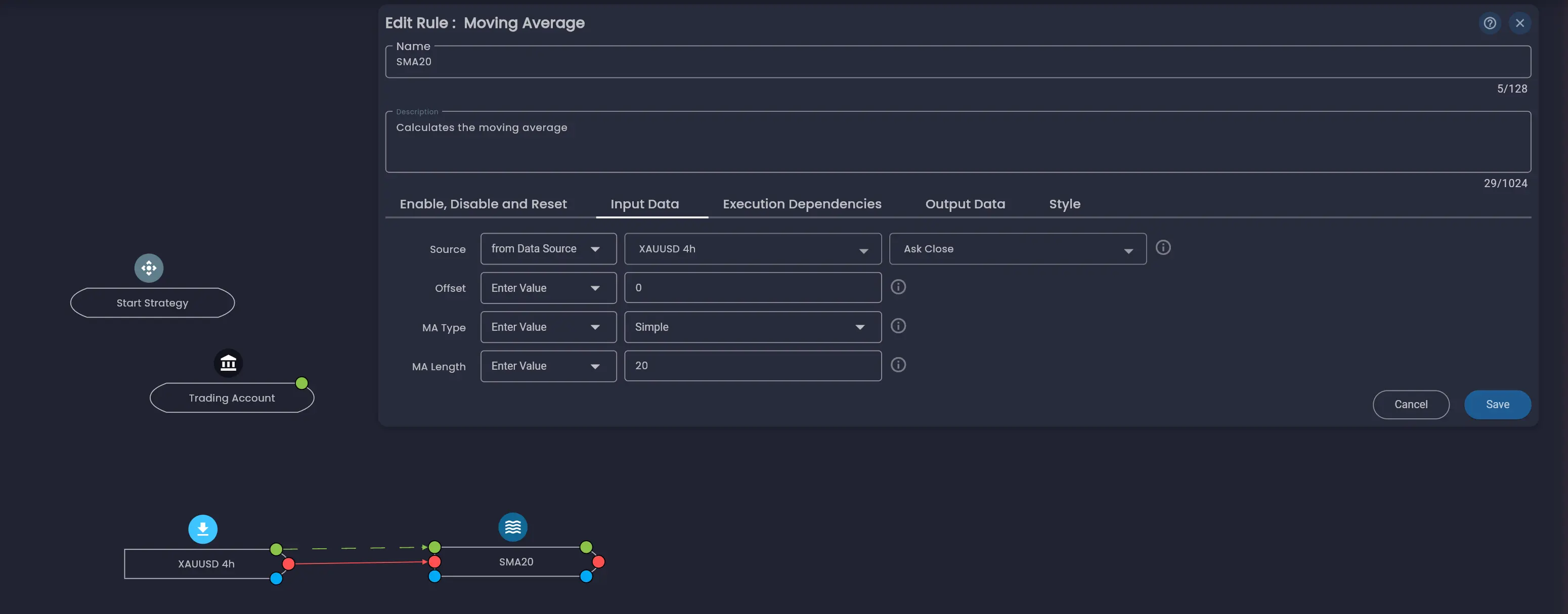Click the SMA20 waves icon

click(x=512, y=527)
